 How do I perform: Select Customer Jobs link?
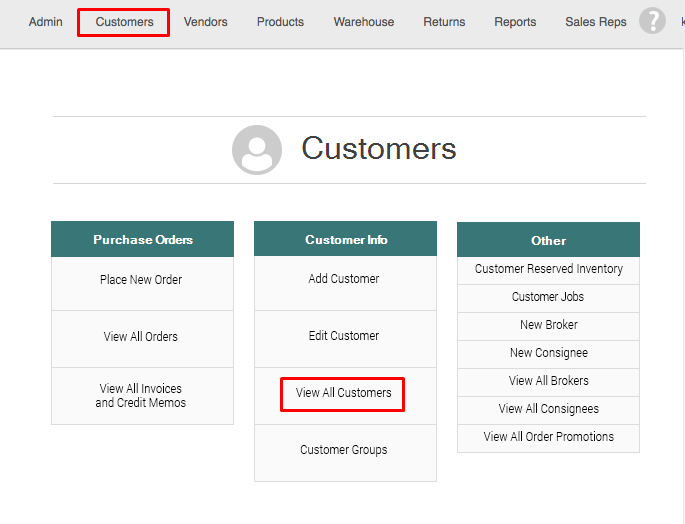pyautogui.click(x=548, y=297)
